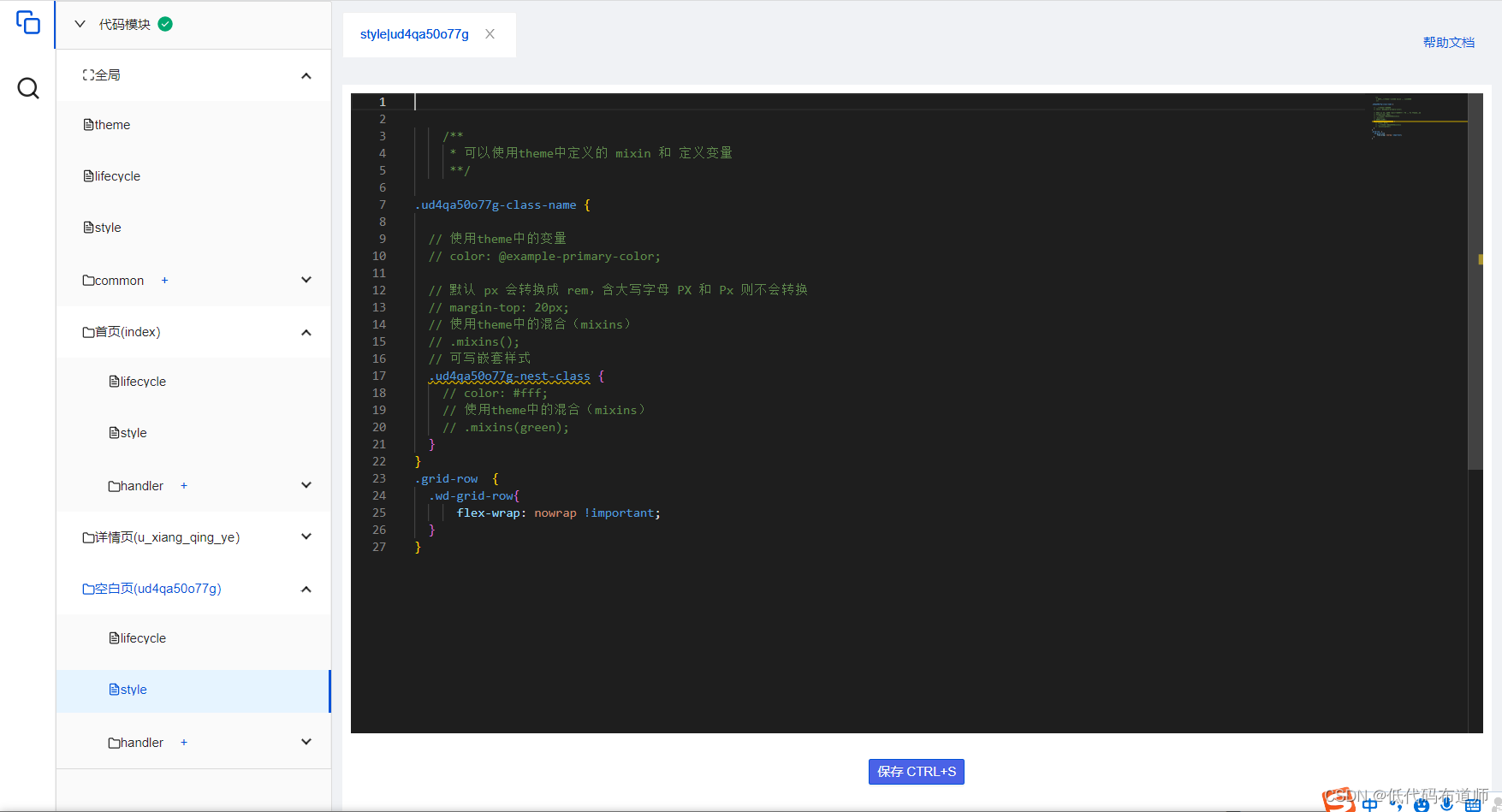Click the 空白页 folder icon
The width and height of the screenshot is (1502, 812).
(x=88, y=589)
